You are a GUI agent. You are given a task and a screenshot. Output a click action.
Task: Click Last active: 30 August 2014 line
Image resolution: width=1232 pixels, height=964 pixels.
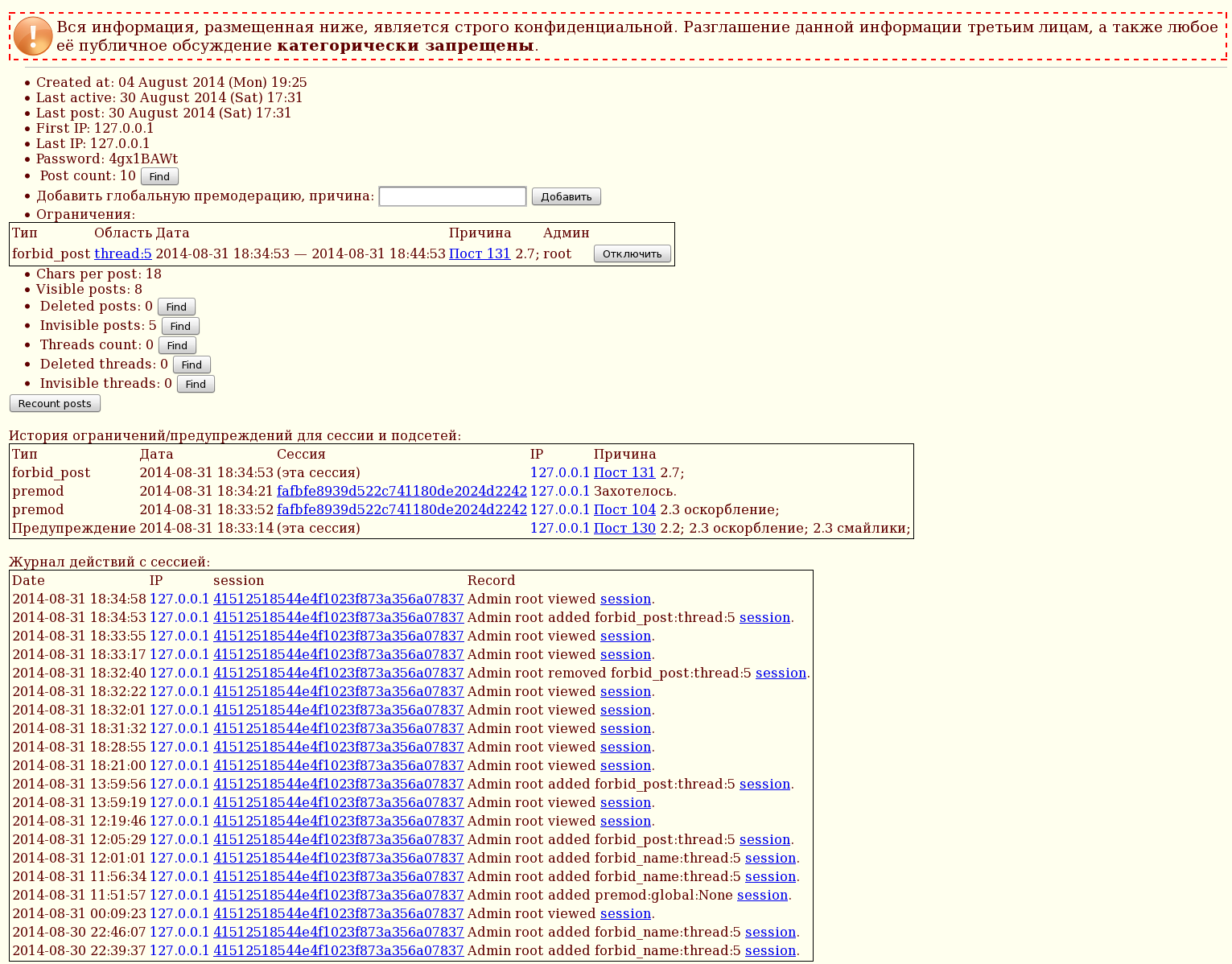(170, 97)
